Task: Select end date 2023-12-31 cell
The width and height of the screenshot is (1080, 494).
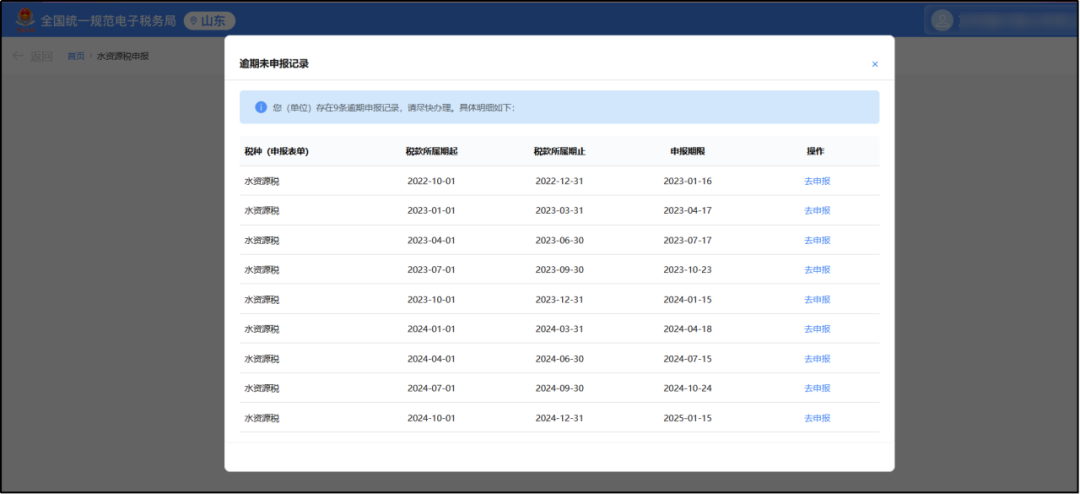Action: pos(559,300)
